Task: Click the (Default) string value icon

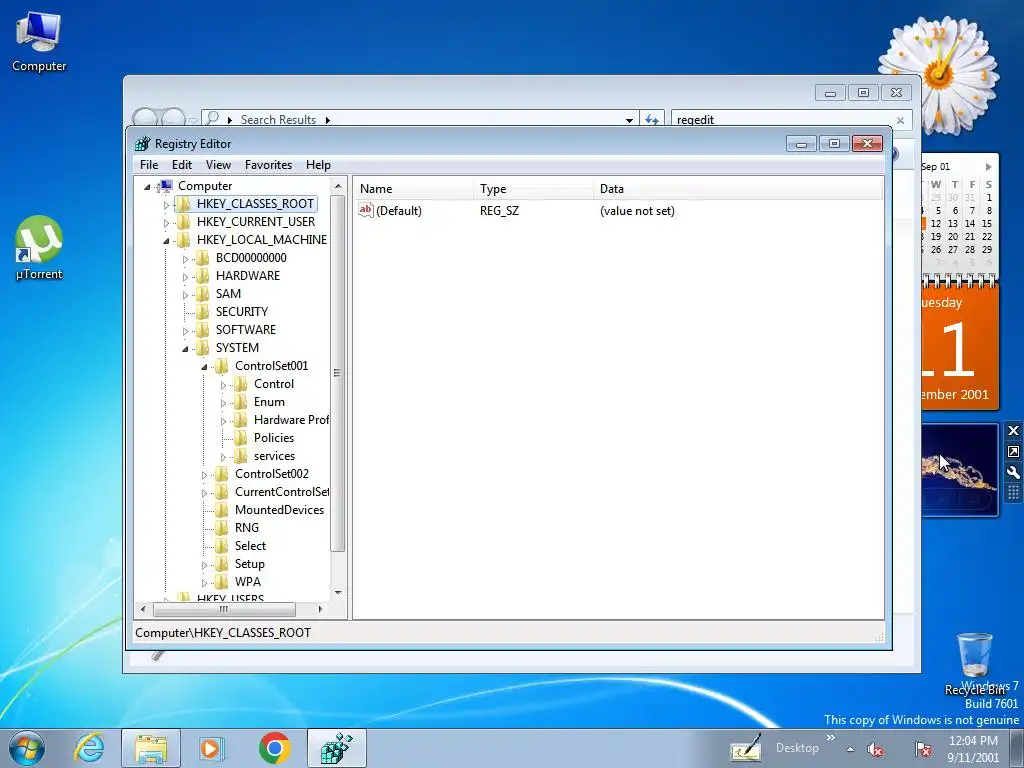Action: click(366, 210)
